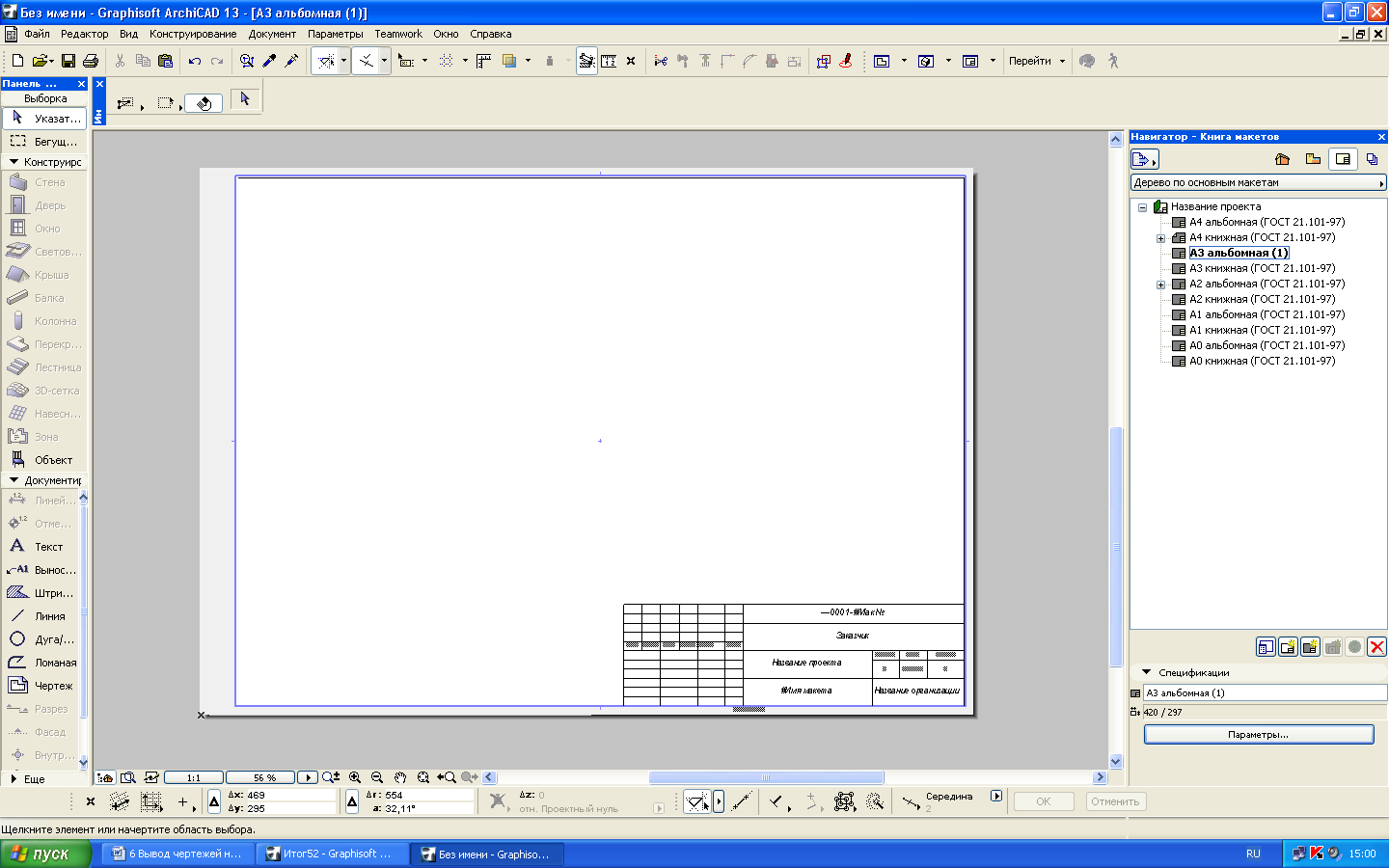Toggle relative coordinates delta for X/Y

214,801
